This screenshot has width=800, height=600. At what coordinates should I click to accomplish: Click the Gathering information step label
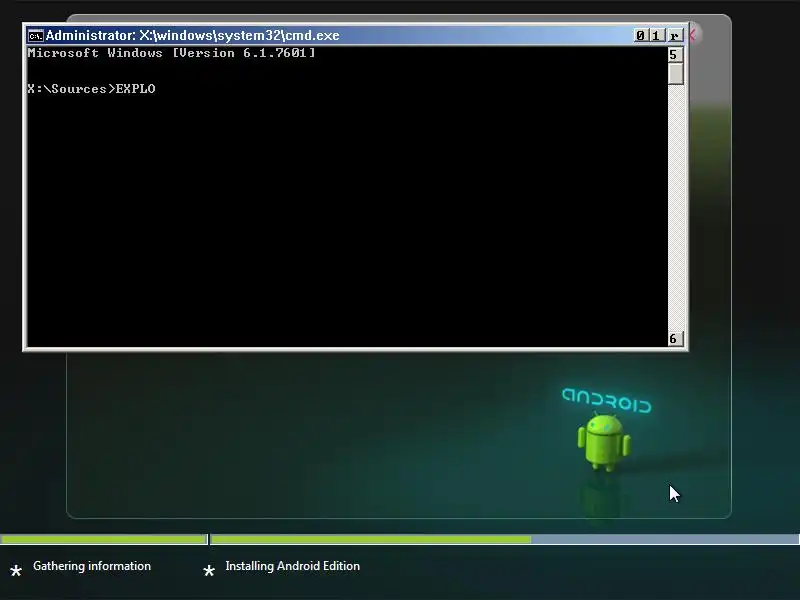[x=92, y=566]
